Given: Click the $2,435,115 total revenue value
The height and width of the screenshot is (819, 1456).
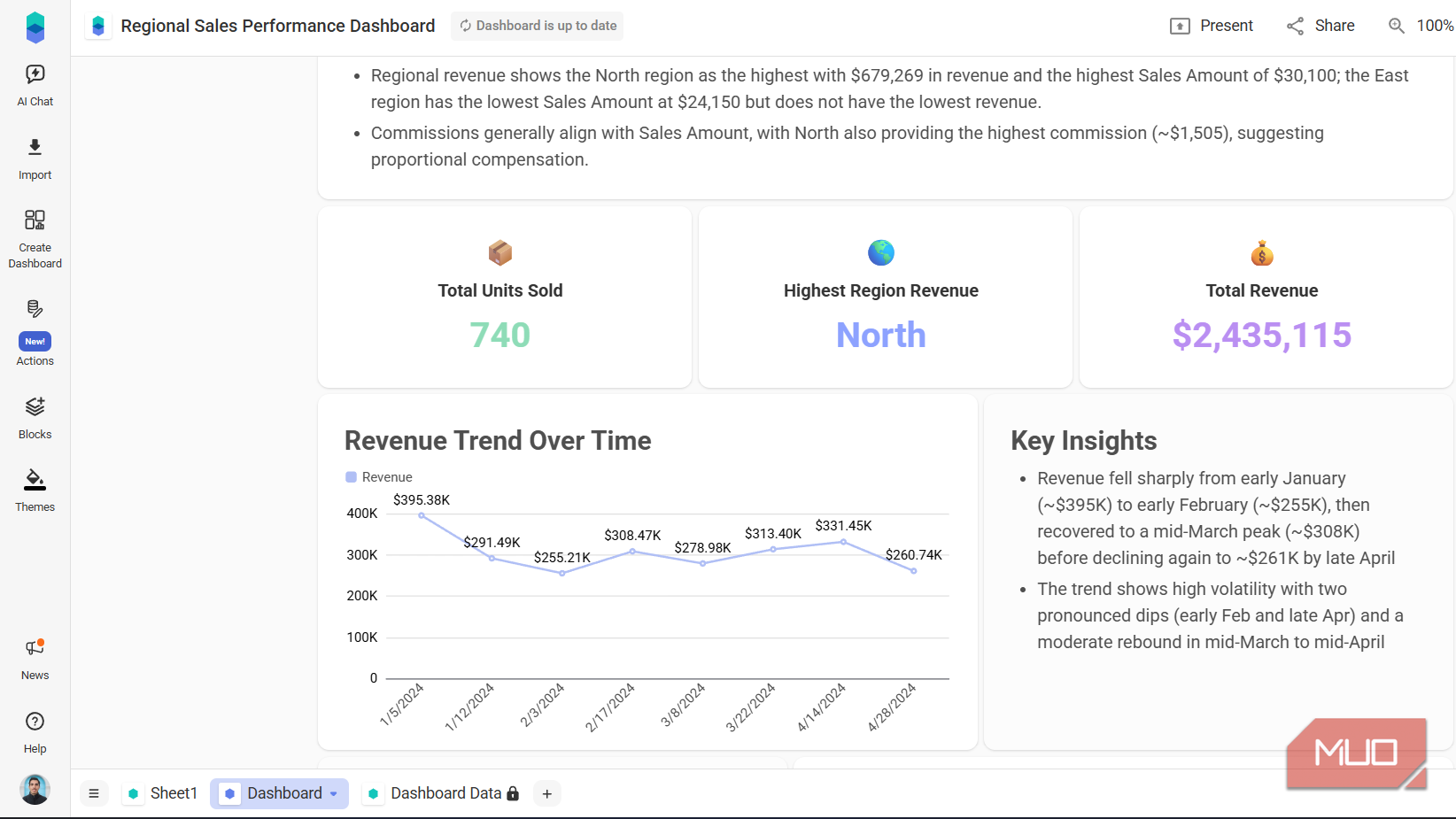Looking at the screenshot, I should click(x=1262, y=335).
